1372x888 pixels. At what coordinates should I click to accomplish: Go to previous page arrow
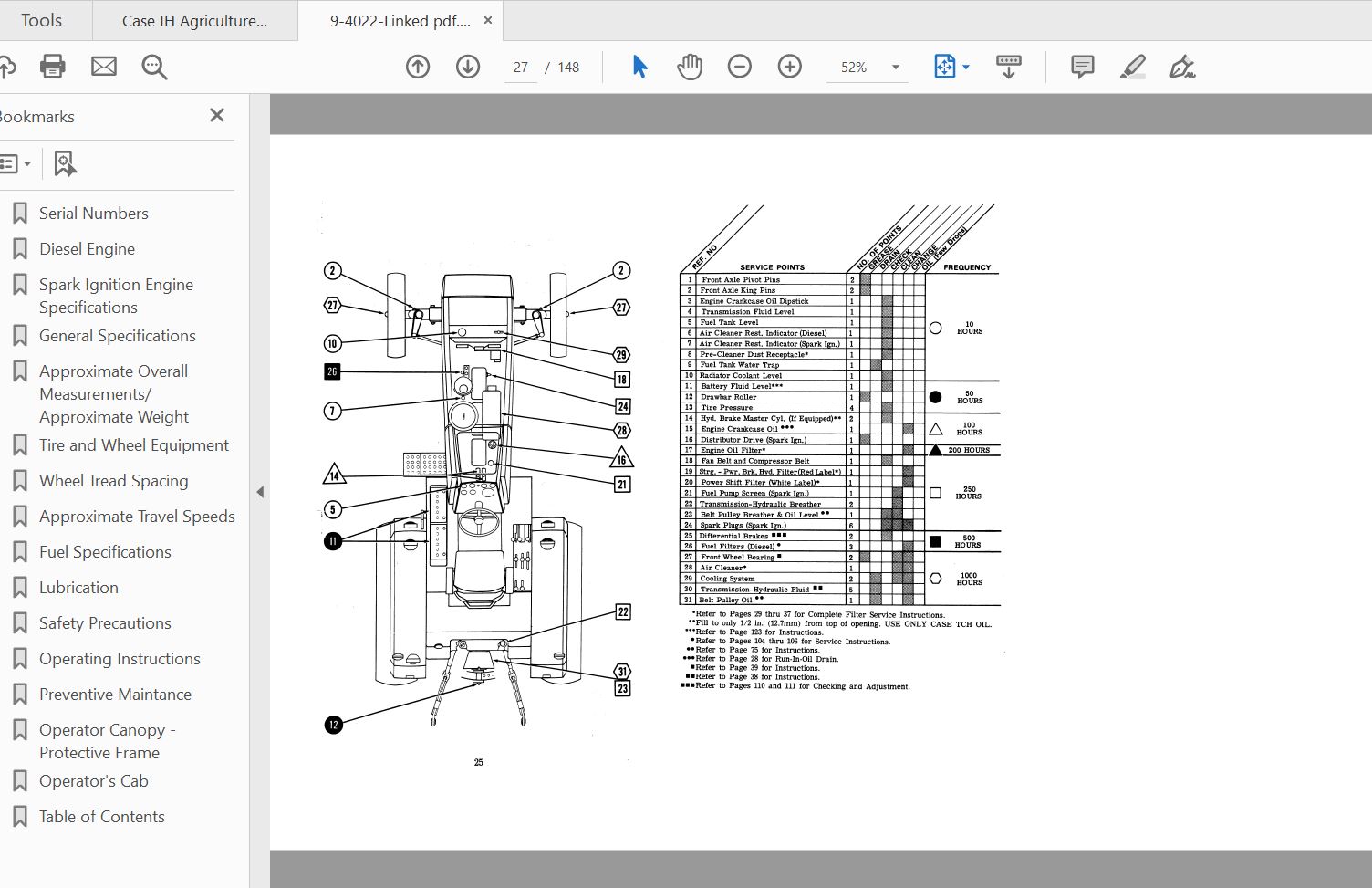[418, 67]
